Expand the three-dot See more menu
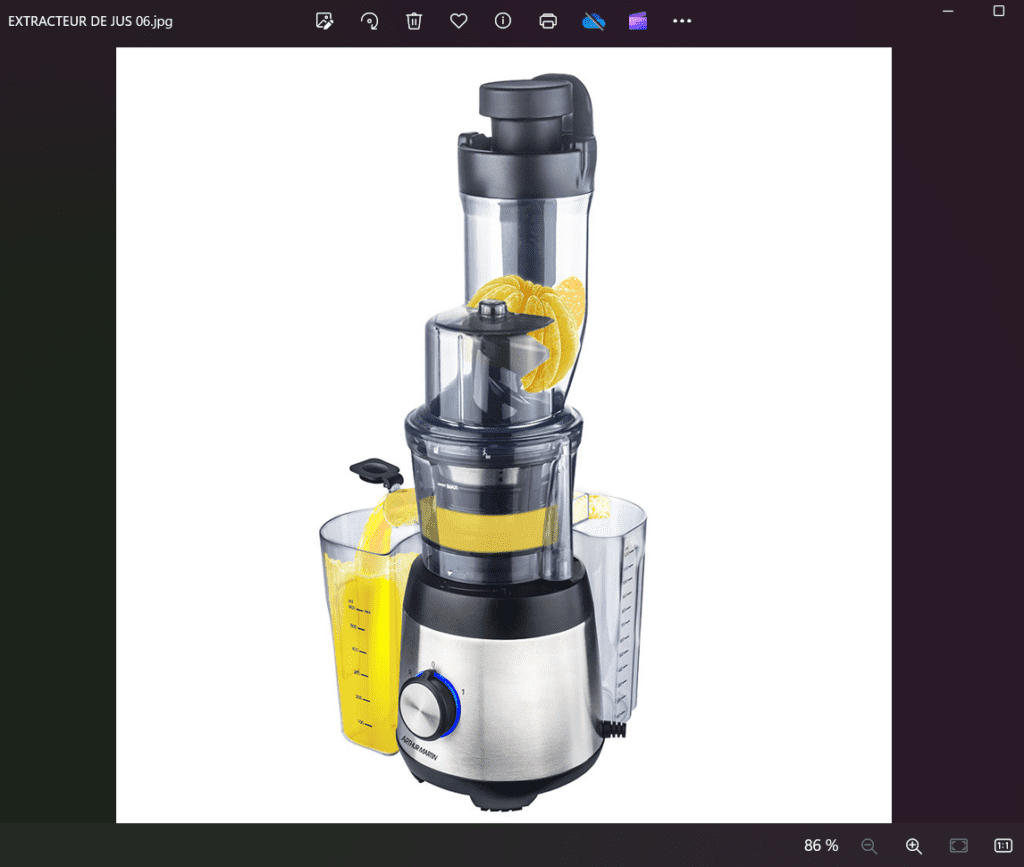 pyautogui.click(x=682, y=21)
